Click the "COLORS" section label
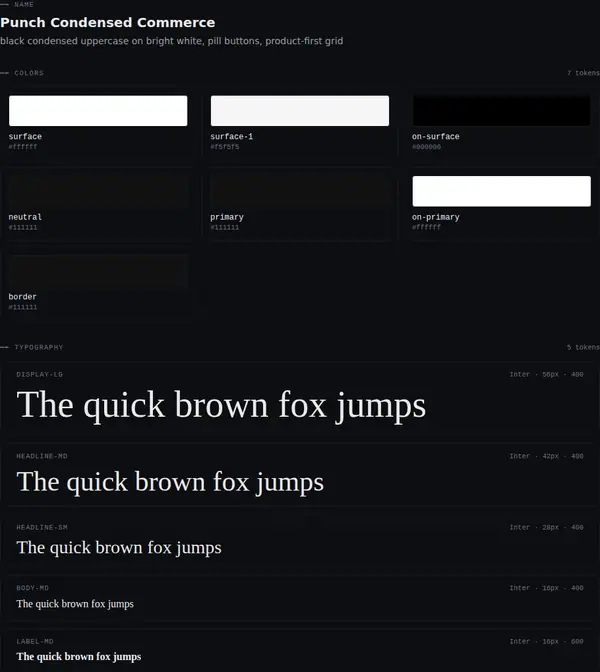Image resolution: width=600 pixels, height=672 pixels. tap(29, 73)
